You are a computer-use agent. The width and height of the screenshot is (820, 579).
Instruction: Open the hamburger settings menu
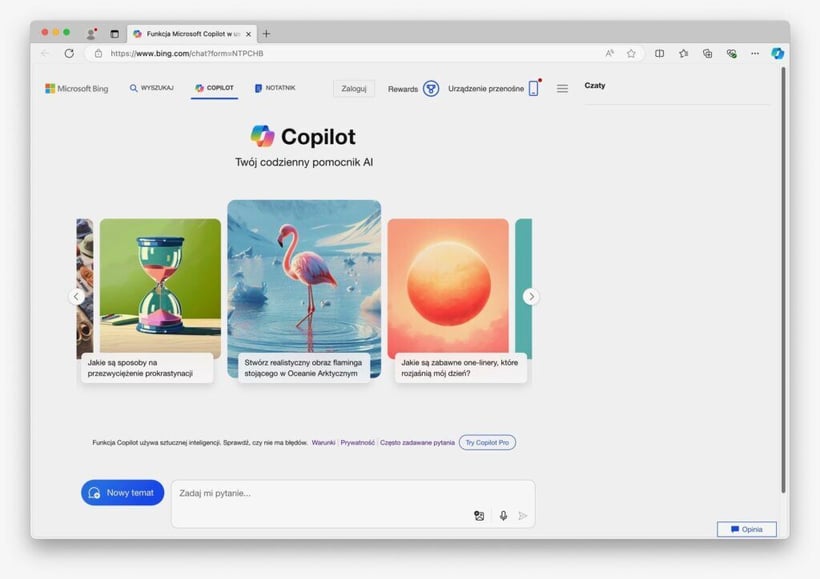562,89
